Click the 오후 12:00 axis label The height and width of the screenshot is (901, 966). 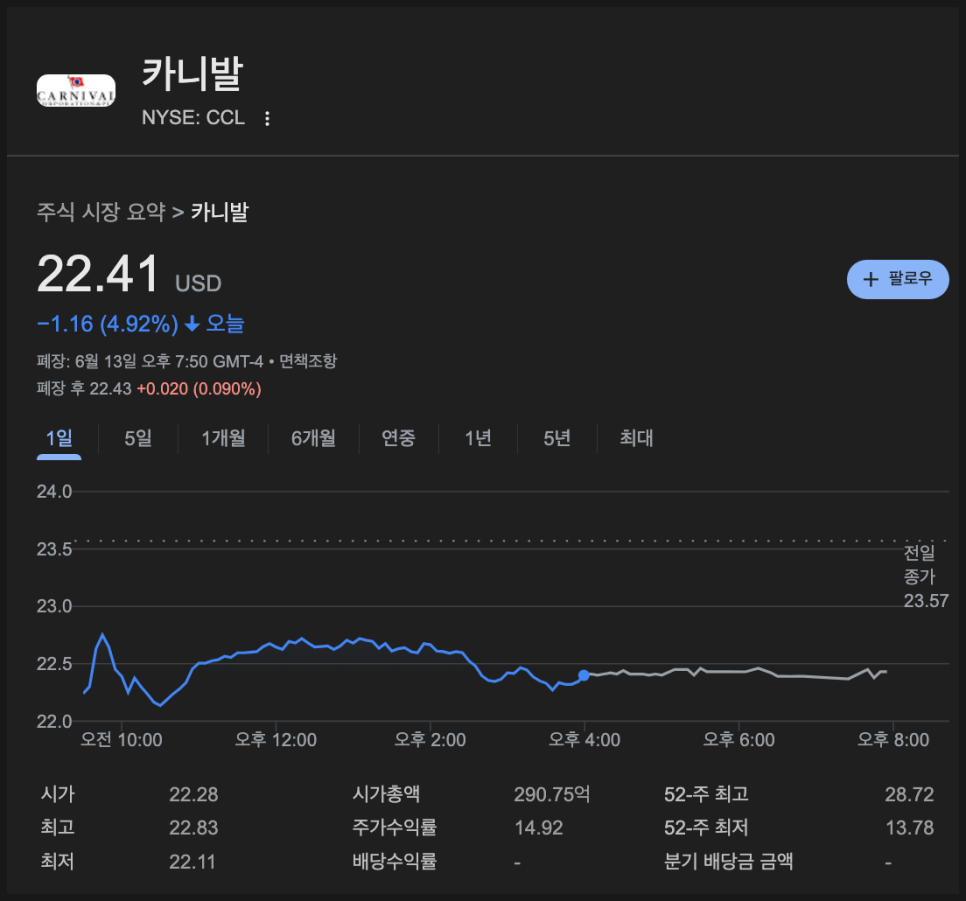coord(275,740)
